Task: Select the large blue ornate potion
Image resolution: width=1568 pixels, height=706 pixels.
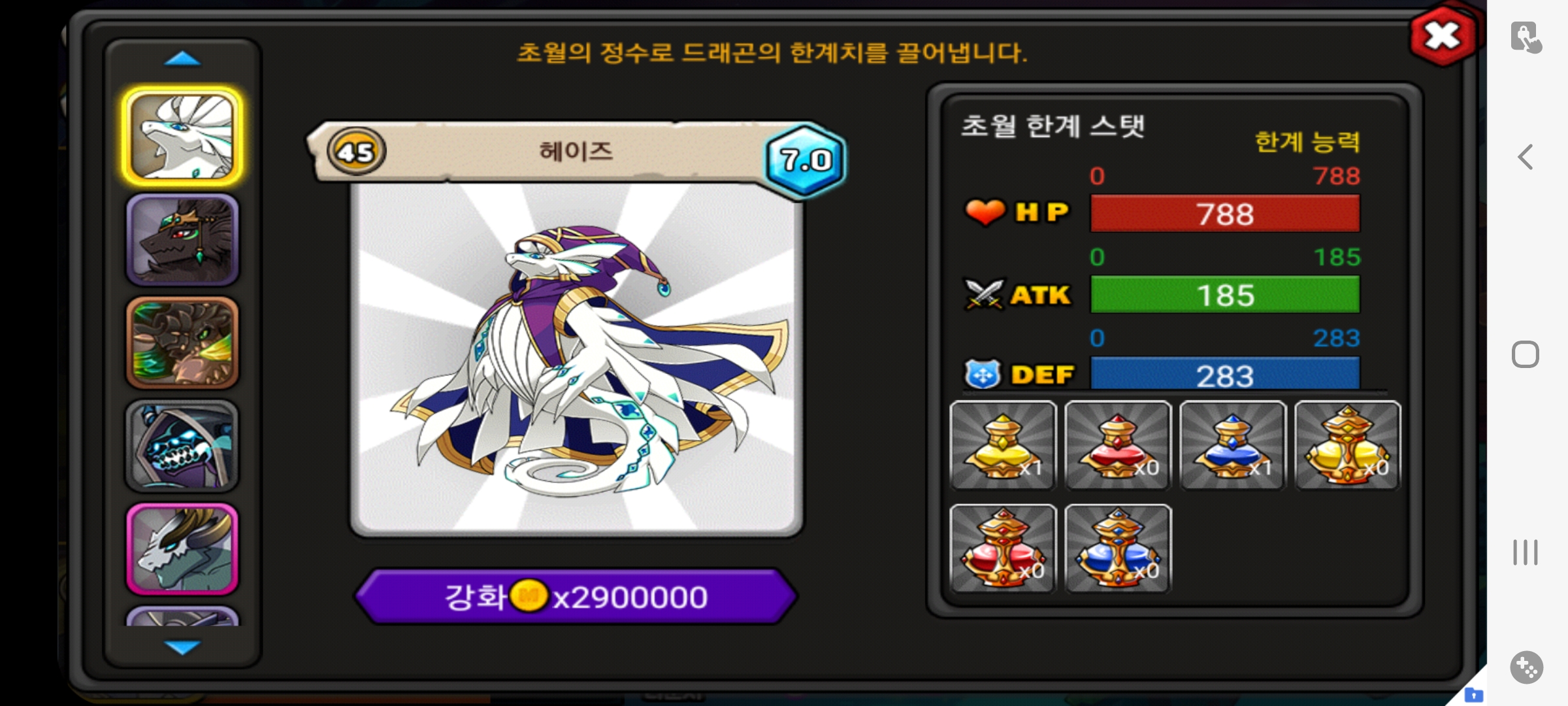Action: tap(1118, 548)
